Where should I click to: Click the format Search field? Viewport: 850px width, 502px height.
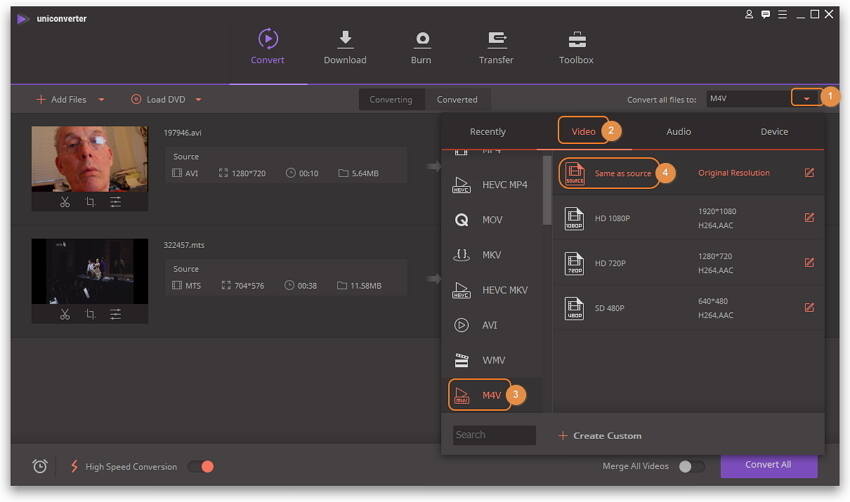point(494,435)
